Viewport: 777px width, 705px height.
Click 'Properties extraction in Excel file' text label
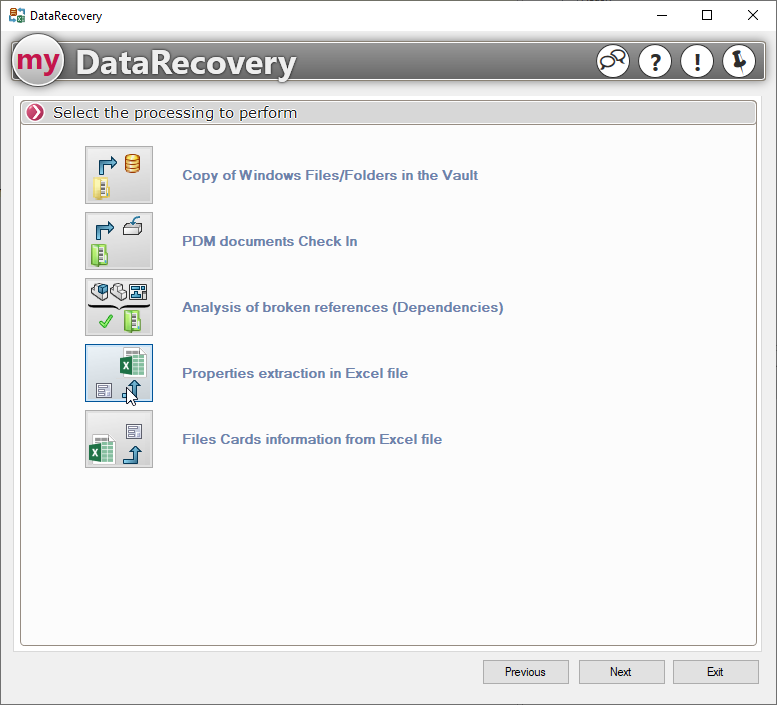(x=295, y=373)
